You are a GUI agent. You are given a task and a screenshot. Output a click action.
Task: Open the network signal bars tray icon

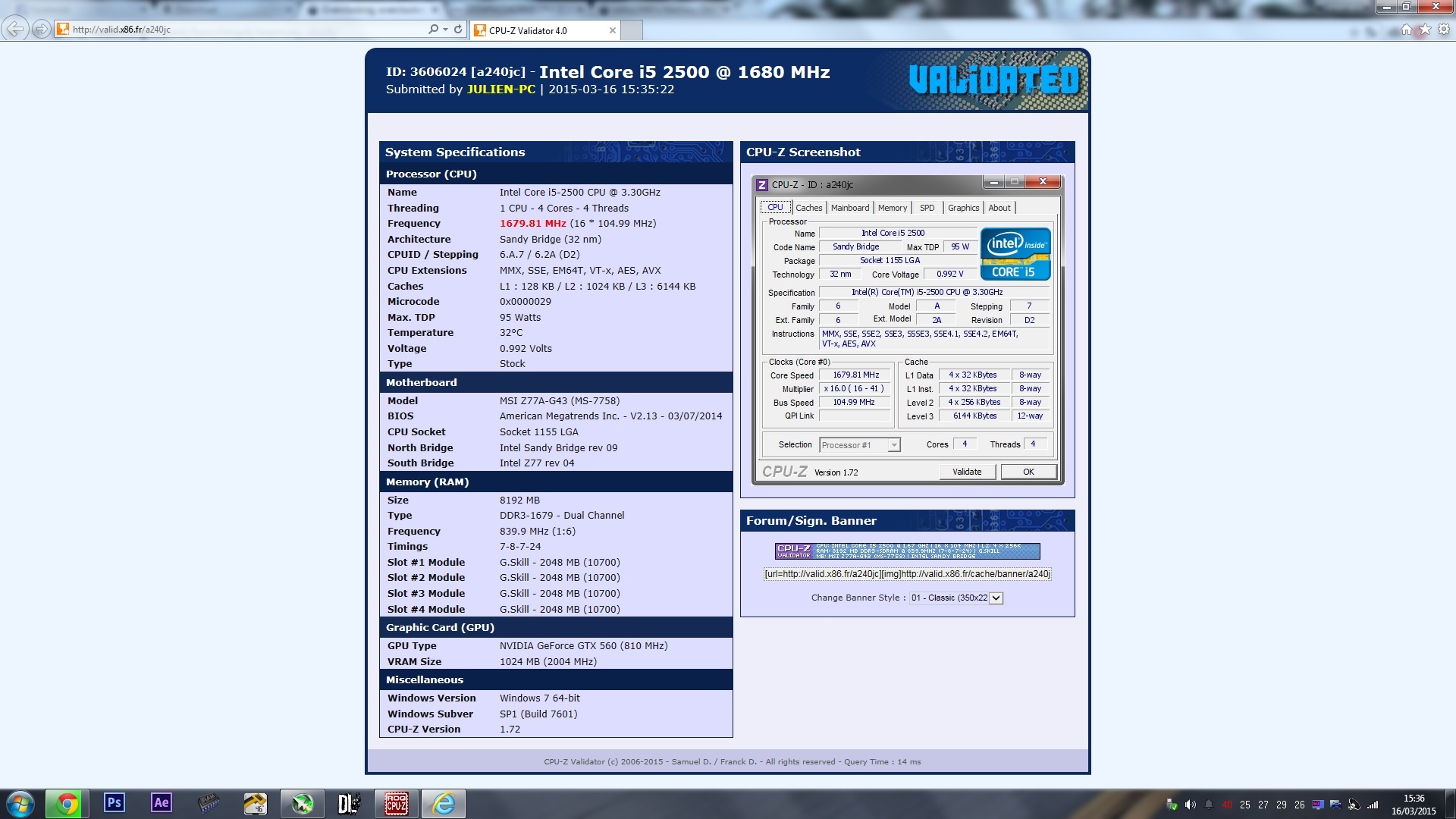click(x=1372, y=805)
